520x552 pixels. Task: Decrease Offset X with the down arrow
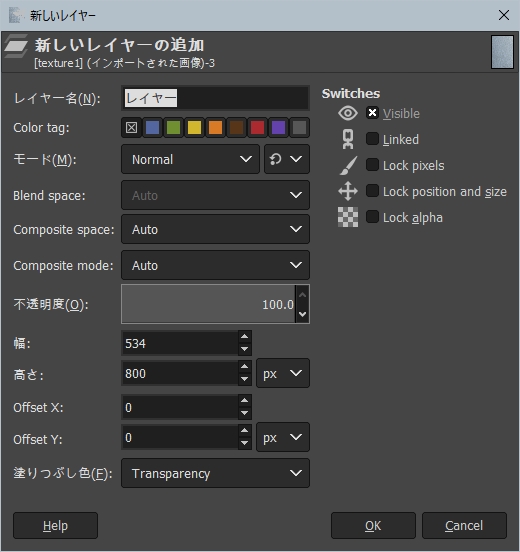coord(245,413)
